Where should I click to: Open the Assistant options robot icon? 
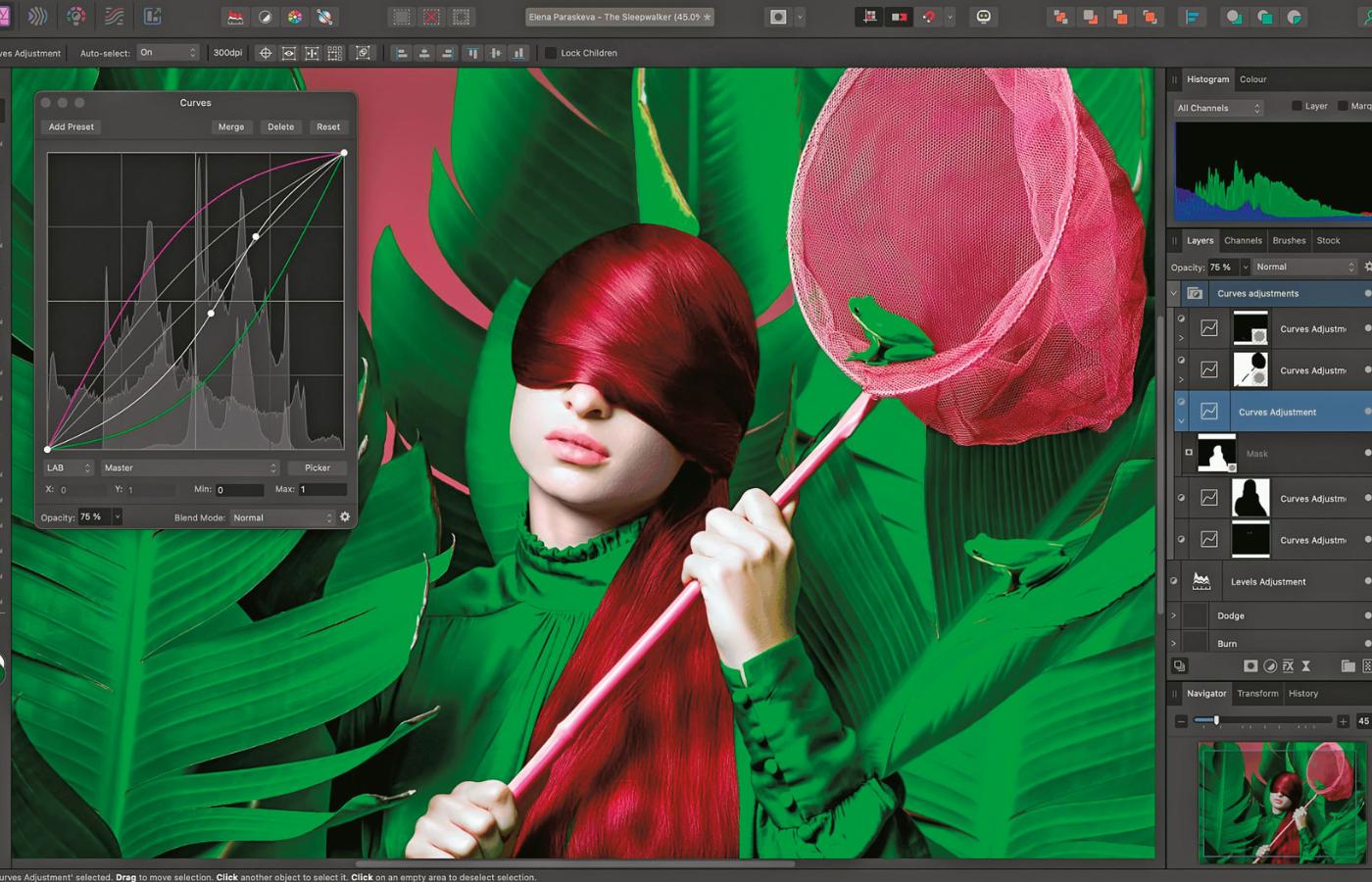coord(983,17)
